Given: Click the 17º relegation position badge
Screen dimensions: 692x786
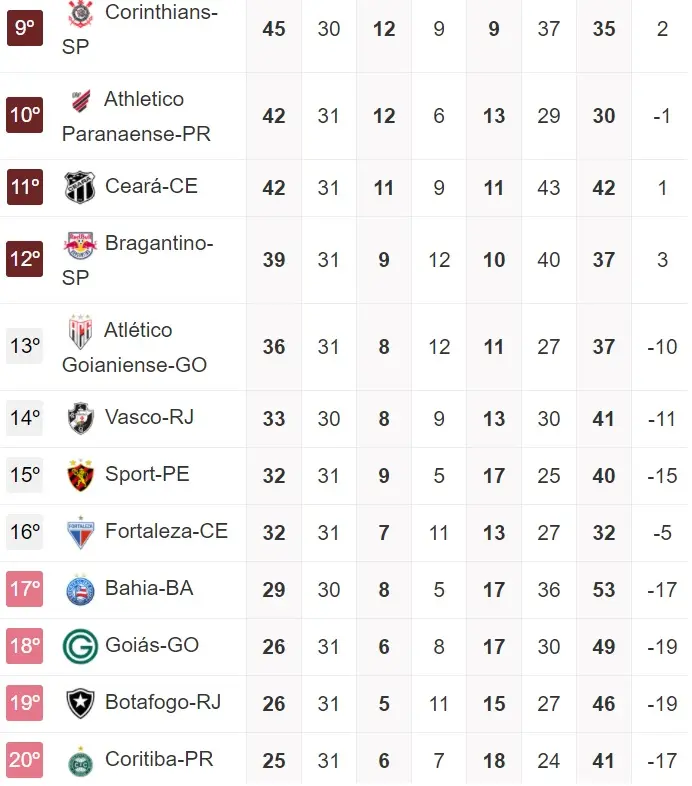Looking at the screenshot, I should (x=24, y=589).
